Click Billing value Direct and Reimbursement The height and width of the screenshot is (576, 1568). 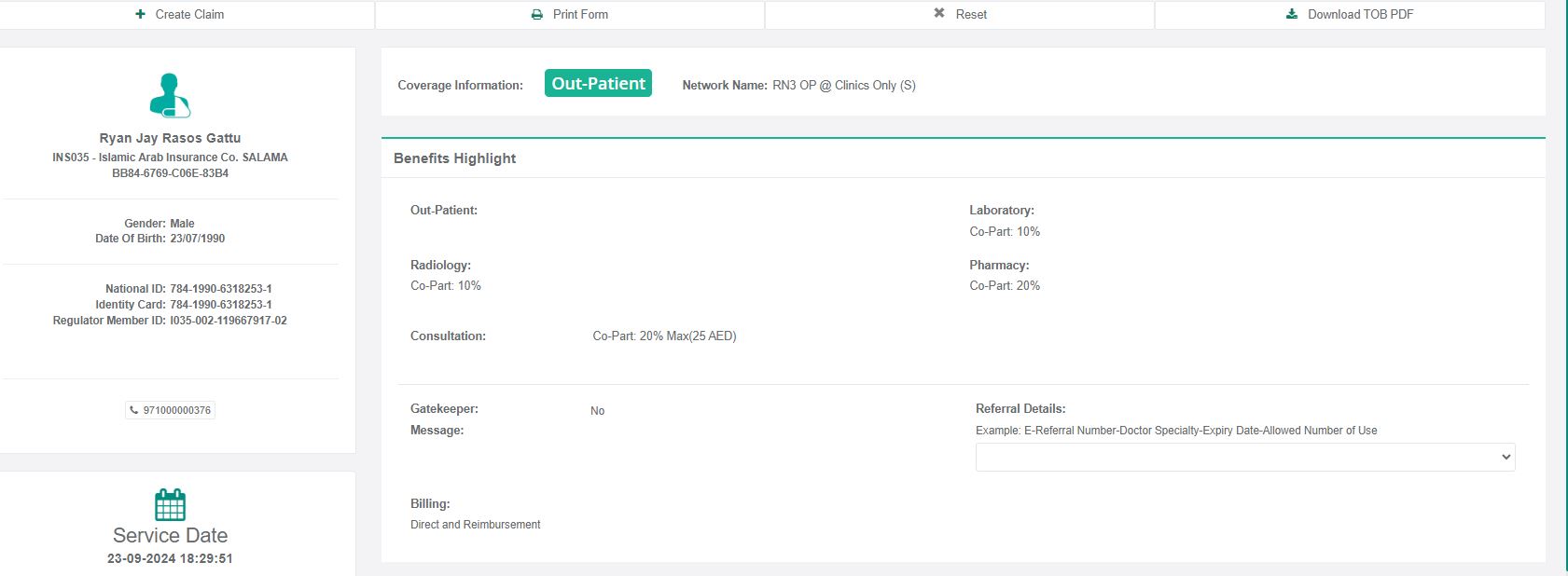pyautogui.click(x=476, y=525)
